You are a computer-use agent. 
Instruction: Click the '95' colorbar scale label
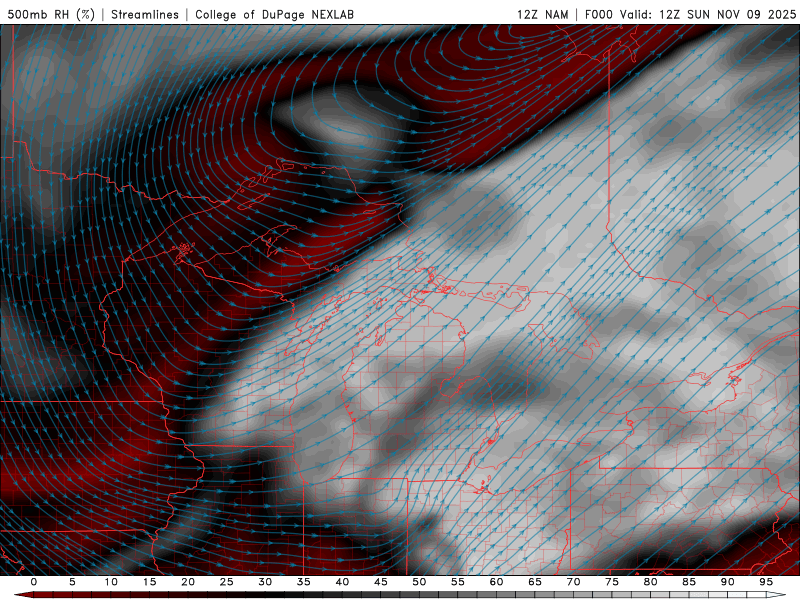coord(766,582)
